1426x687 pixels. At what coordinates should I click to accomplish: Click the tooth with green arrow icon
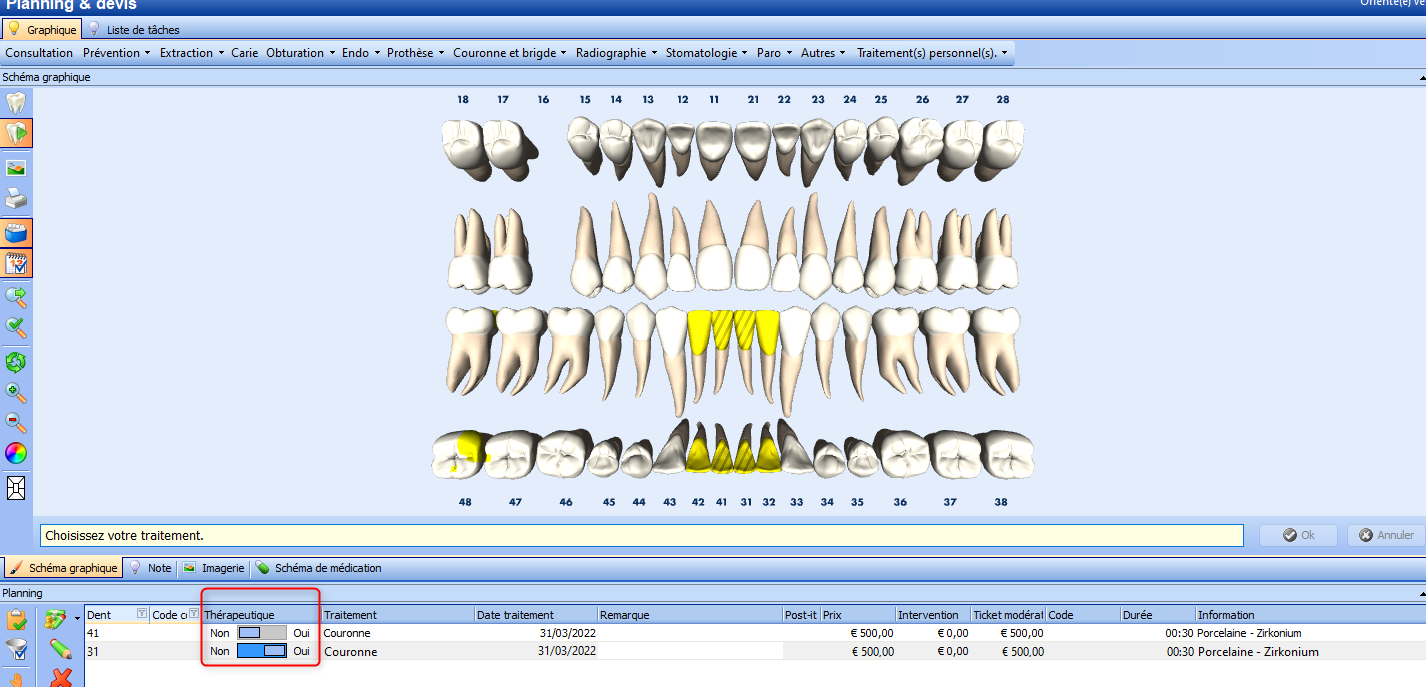16,133
